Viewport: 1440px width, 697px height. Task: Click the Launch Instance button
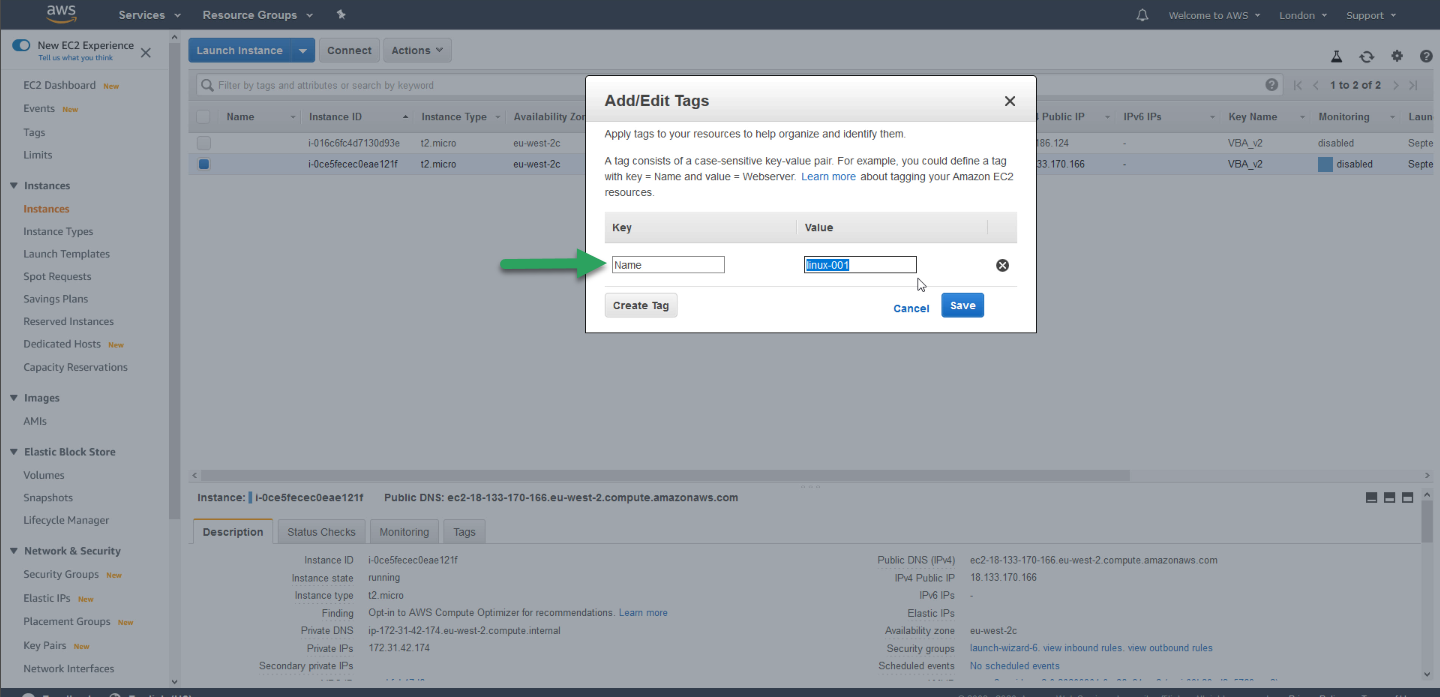click(240, 51)
